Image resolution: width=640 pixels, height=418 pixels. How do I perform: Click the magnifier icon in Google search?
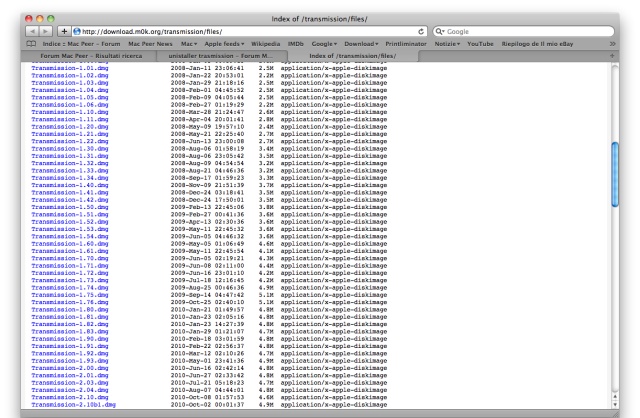pyautogui.click(x=440, y=31)
